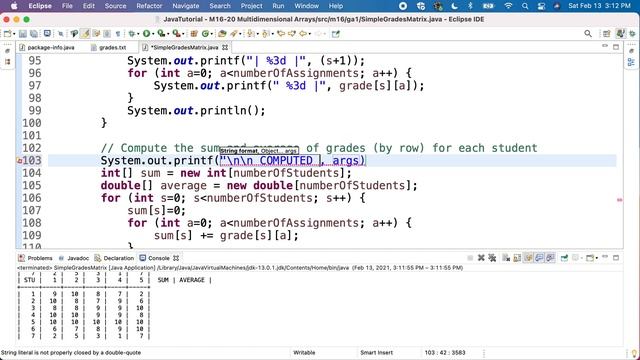
Task: Click the Previous Annotation icon
Action: point(265,34)
